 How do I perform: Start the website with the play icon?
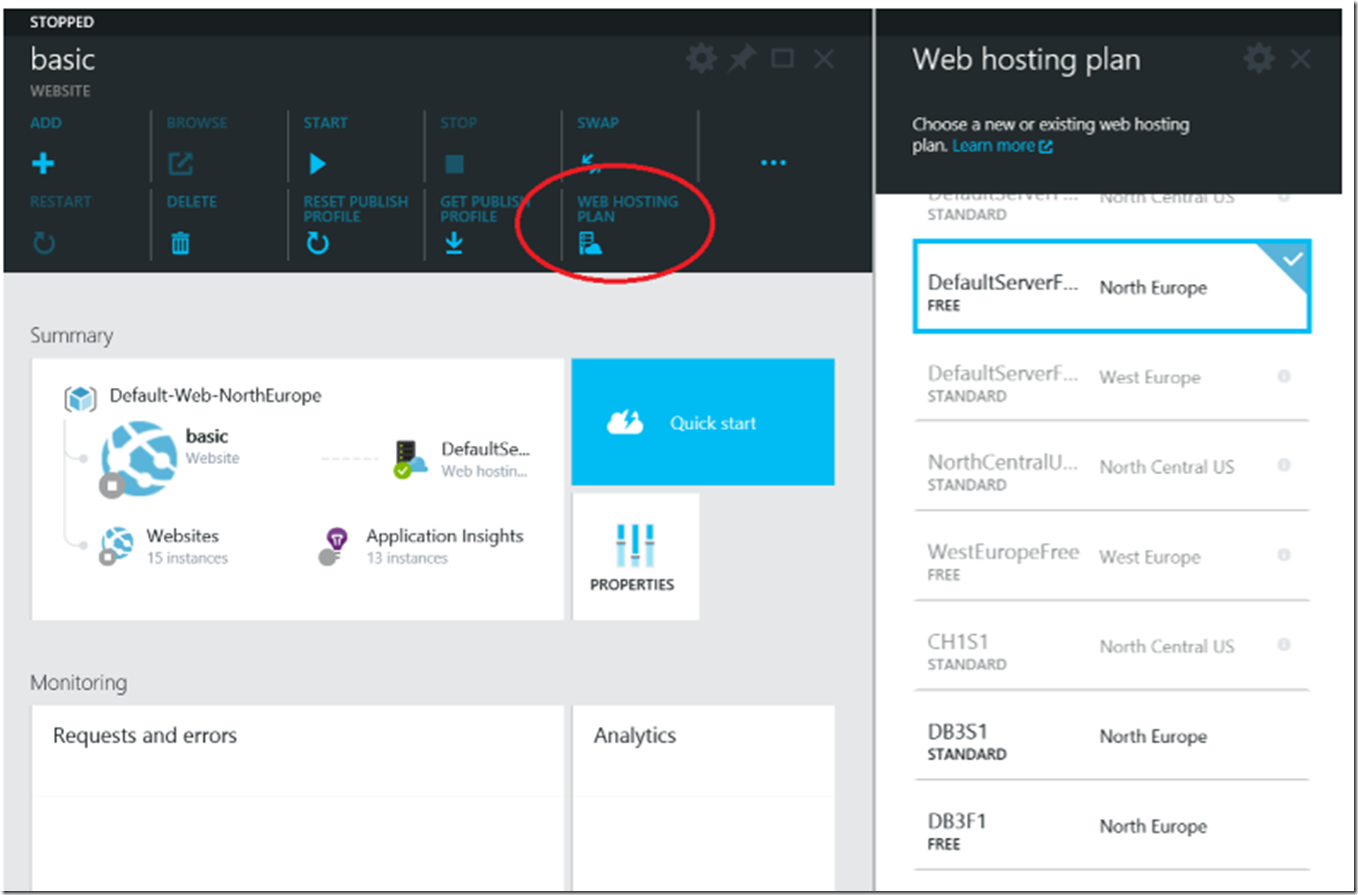pos(318,164)
